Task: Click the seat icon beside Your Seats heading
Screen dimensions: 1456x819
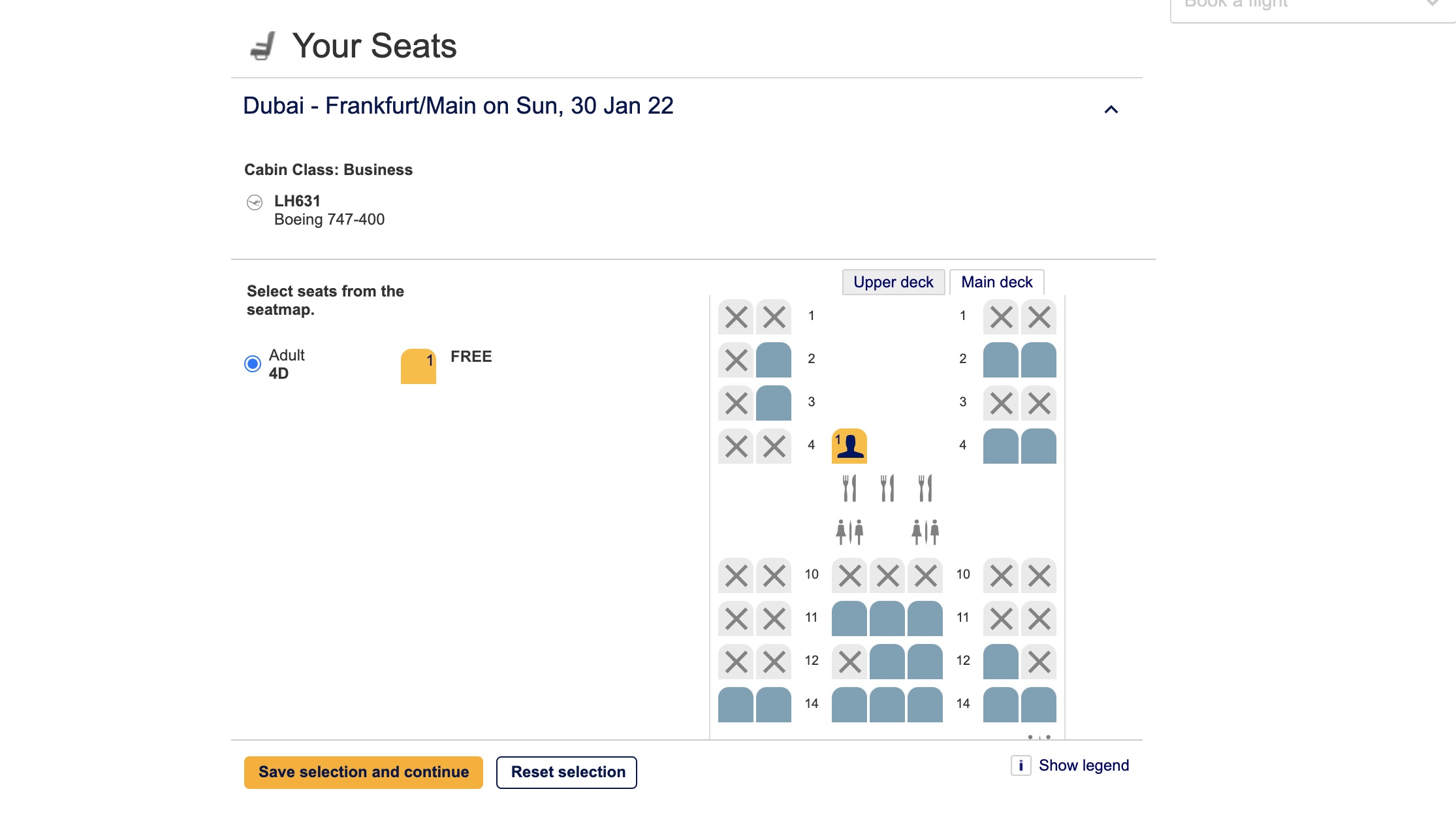Action: [x=262, y=46]
